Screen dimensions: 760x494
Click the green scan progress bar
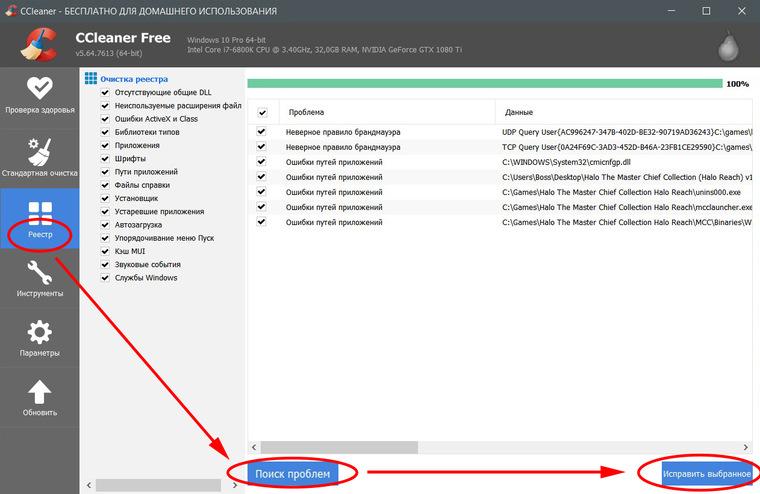(485, 83)
